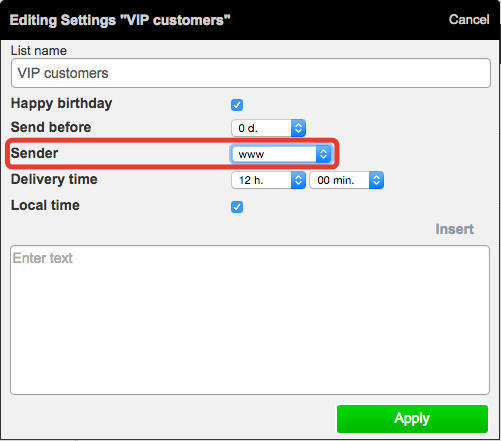This screenshot has height=441, width=501.
Task: Click the Sender label text
Action: coord(34,153)
